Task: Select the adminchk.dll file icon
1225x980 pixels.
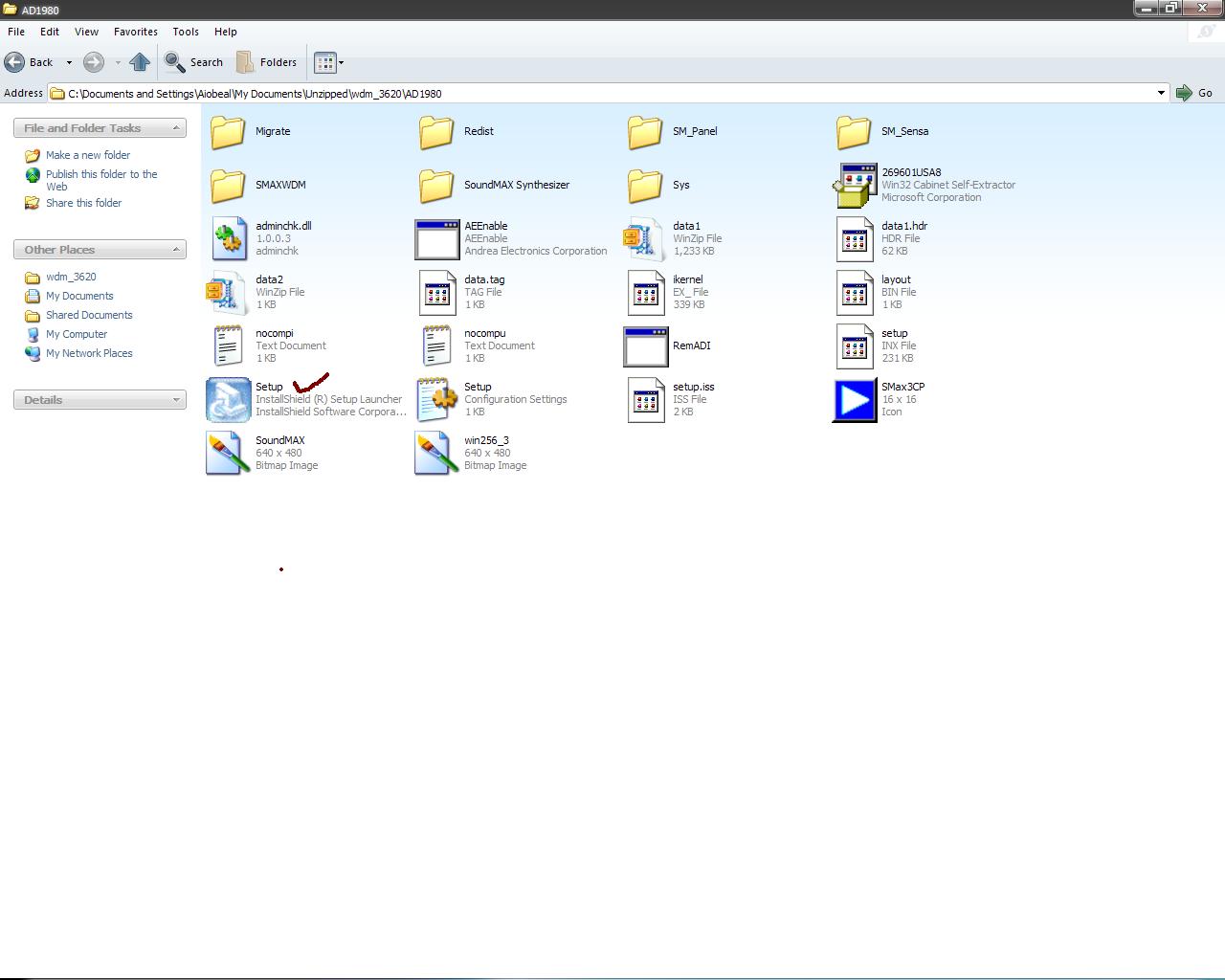Action: (229, 238)
